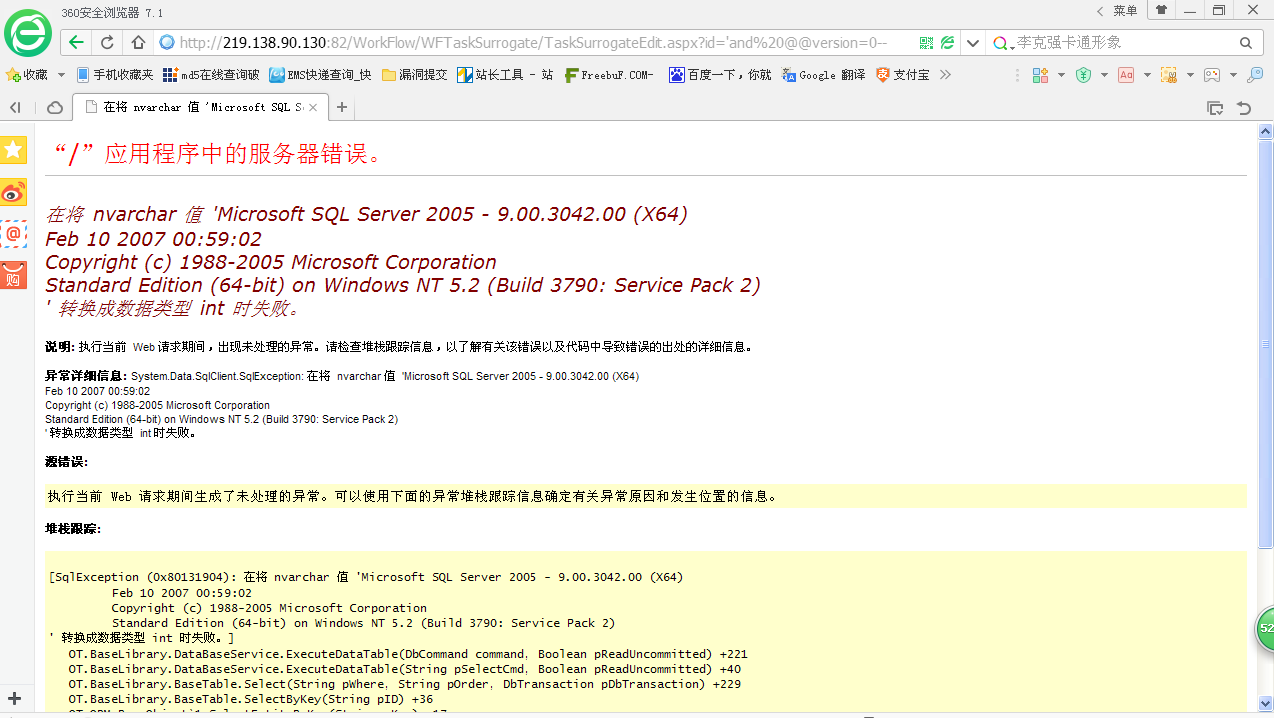Click the blue magnifier zoom icon
1274x718 pixels.
pos(1255,75)
